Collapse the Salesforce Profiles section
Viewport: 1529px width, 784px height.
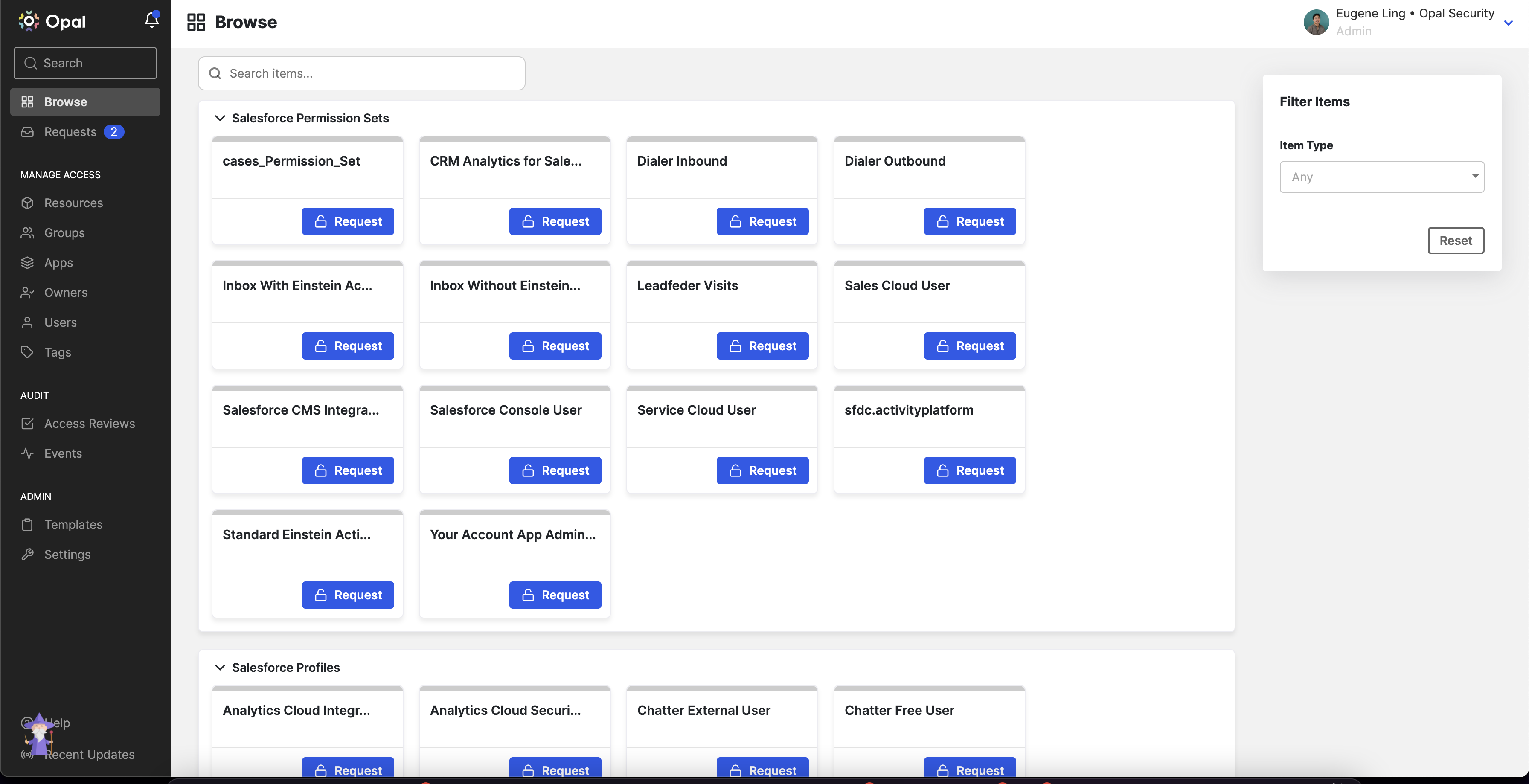click(x=220, y=667)
